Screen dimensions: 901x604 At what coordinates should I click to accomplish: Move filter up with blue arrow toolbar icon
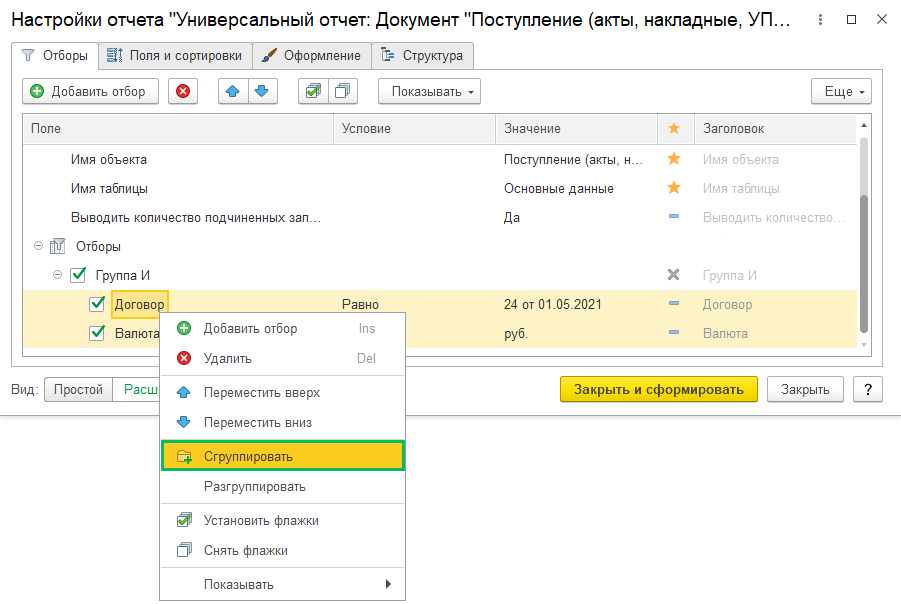pyautogui.click(x=233, y=91)
